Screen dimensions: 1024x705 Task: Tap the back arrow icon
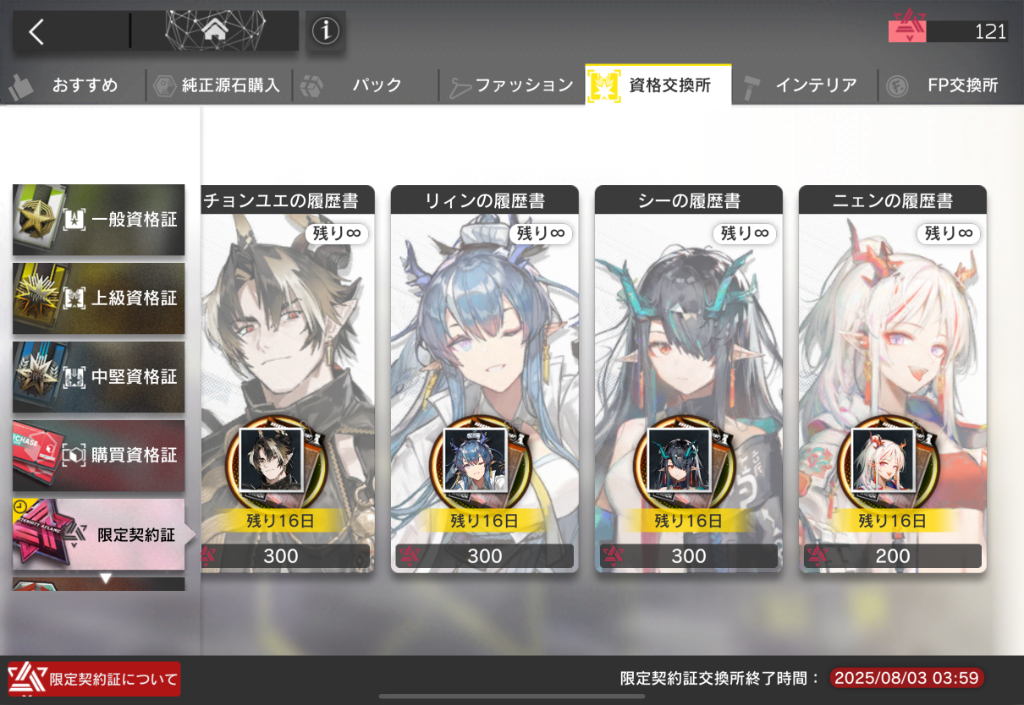pos(37,31)
